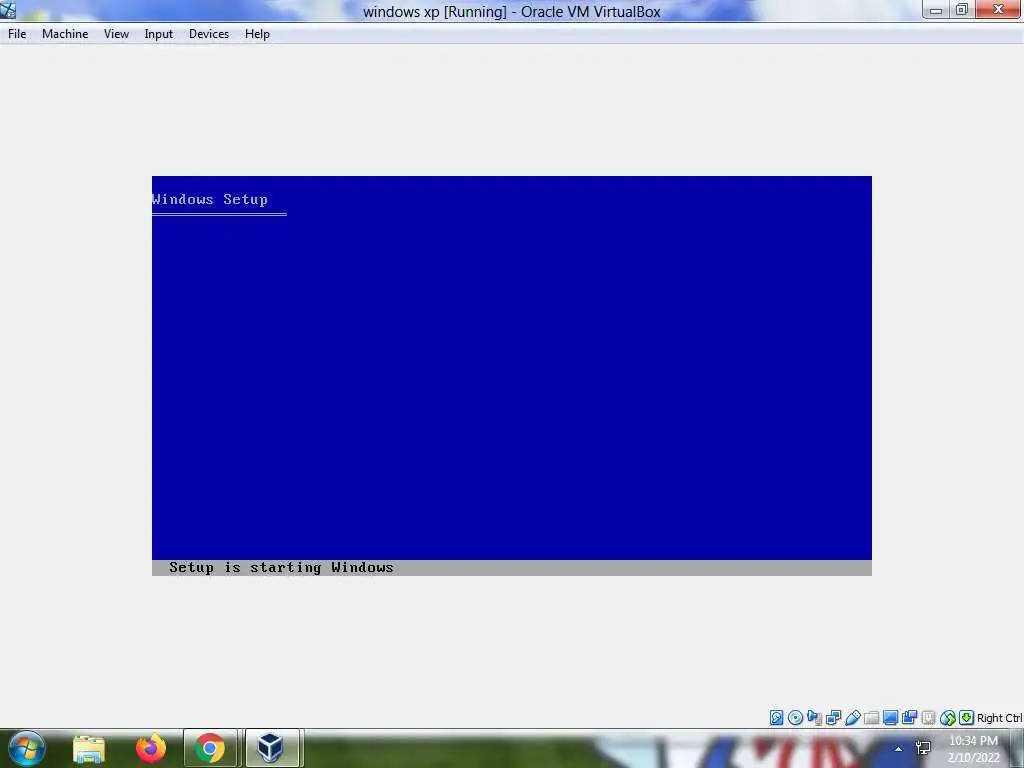Screen dimensions: 1024x768
Task: Close the VirtualBox VM window
Action: tap(999, 10)
